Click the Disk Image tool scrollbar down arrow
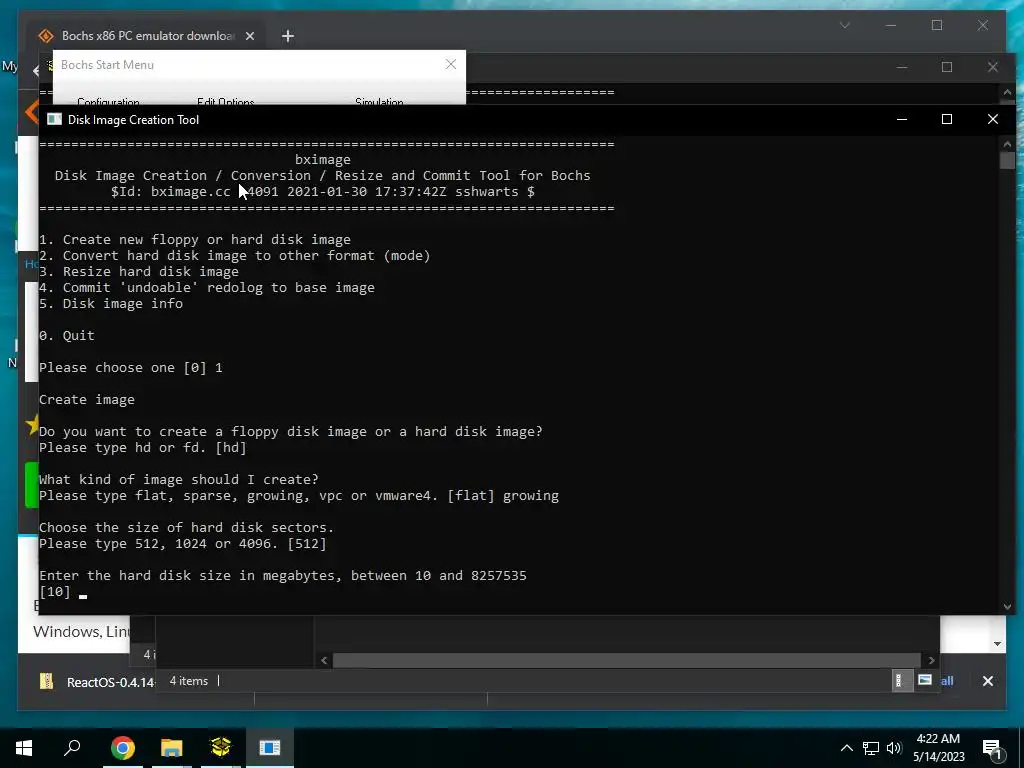1024x768 pixels. click(1007, 607)
